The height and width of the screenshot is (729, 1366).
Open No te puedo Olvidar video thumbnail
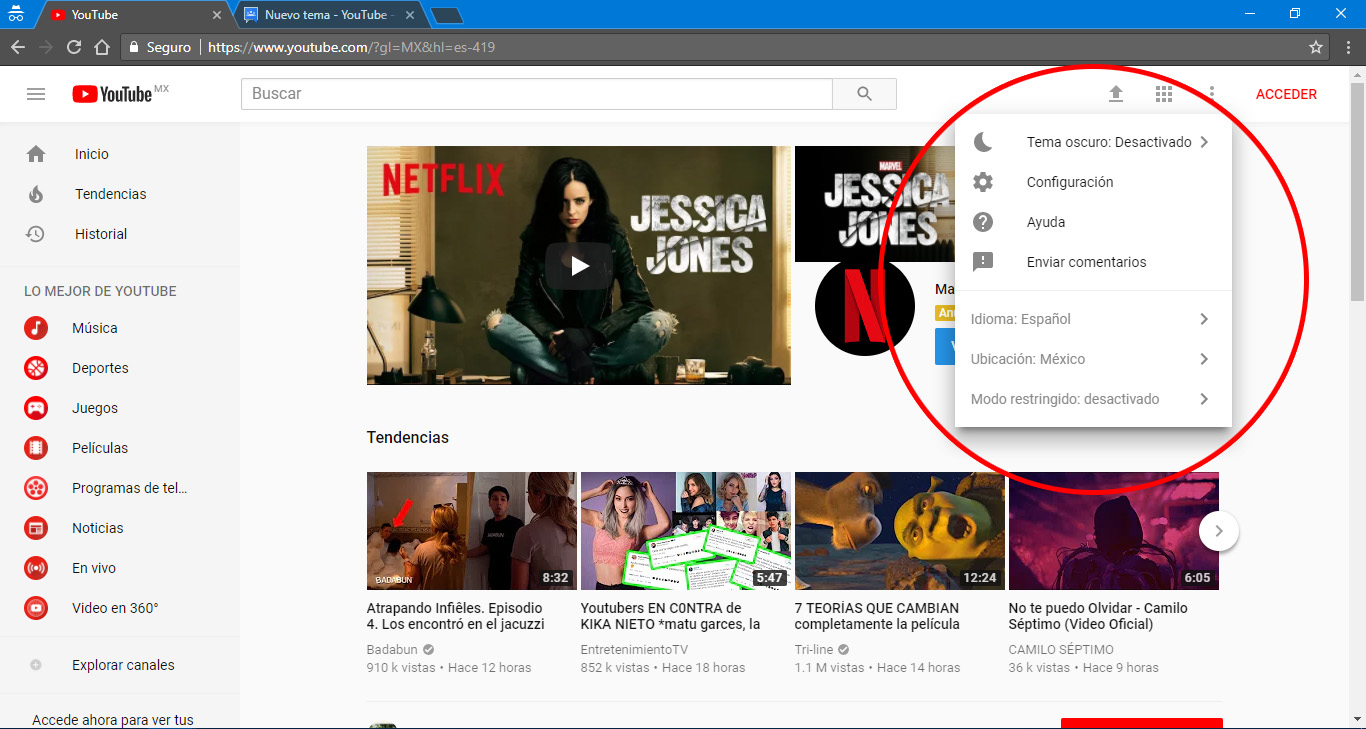tap(1114, 531)
